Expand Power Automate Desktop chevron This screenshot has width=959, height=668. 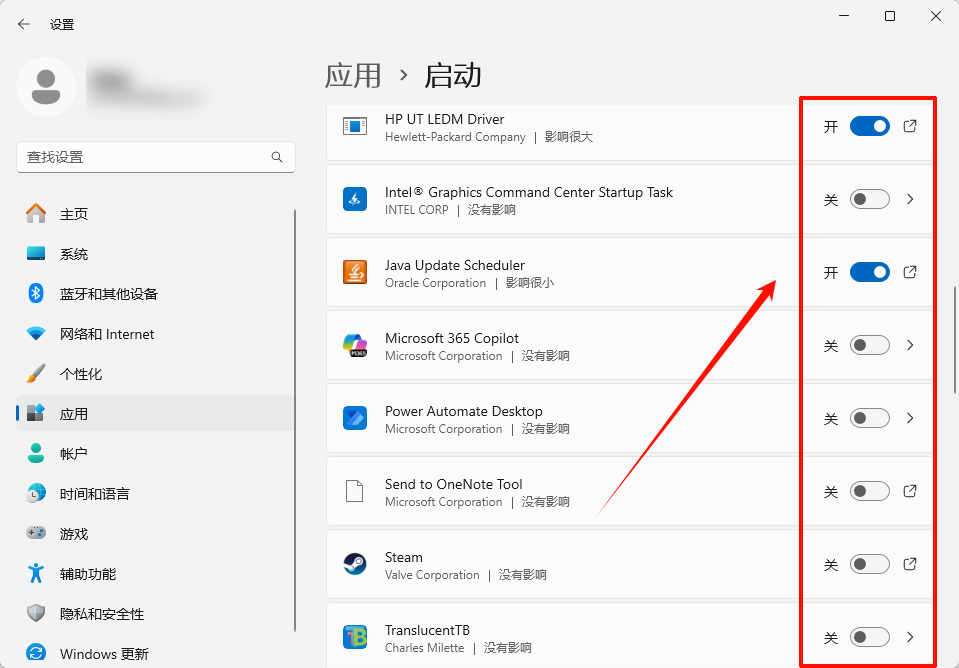[x=910, y=418]
